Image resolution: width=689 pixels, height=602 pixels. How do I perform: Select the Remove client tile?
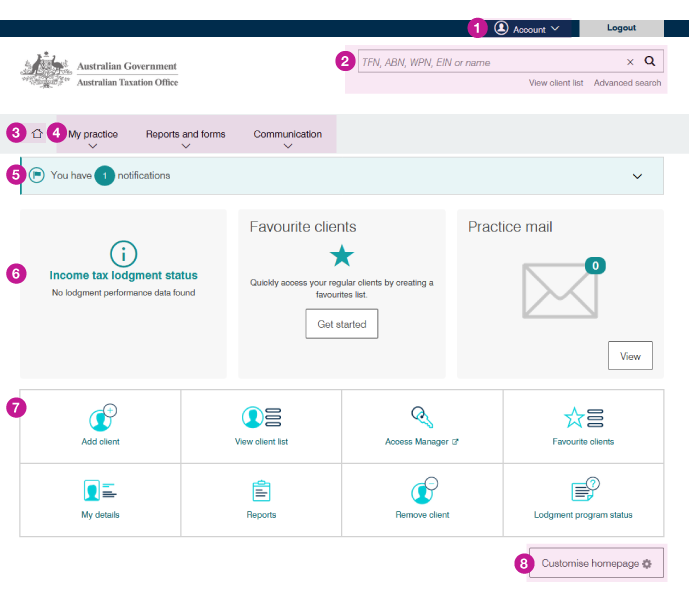coord(421,499)
